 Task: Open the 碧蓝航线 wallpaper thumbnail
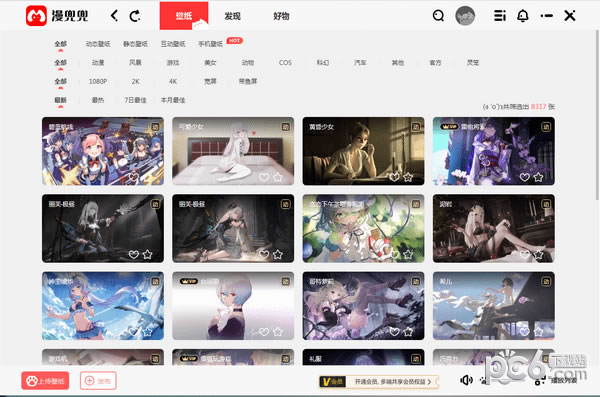[103, 151]
